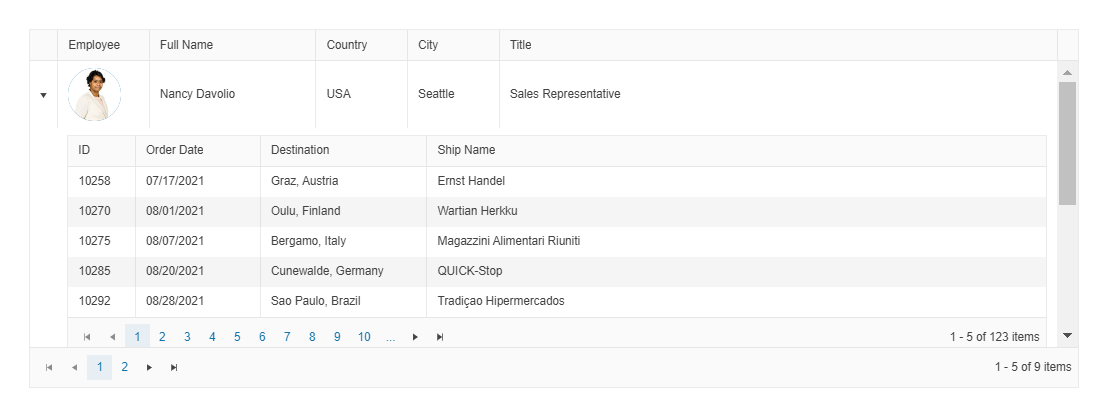Go to first page in employees pager
Screen dimensions: 1104x412
tap(49, 368)
